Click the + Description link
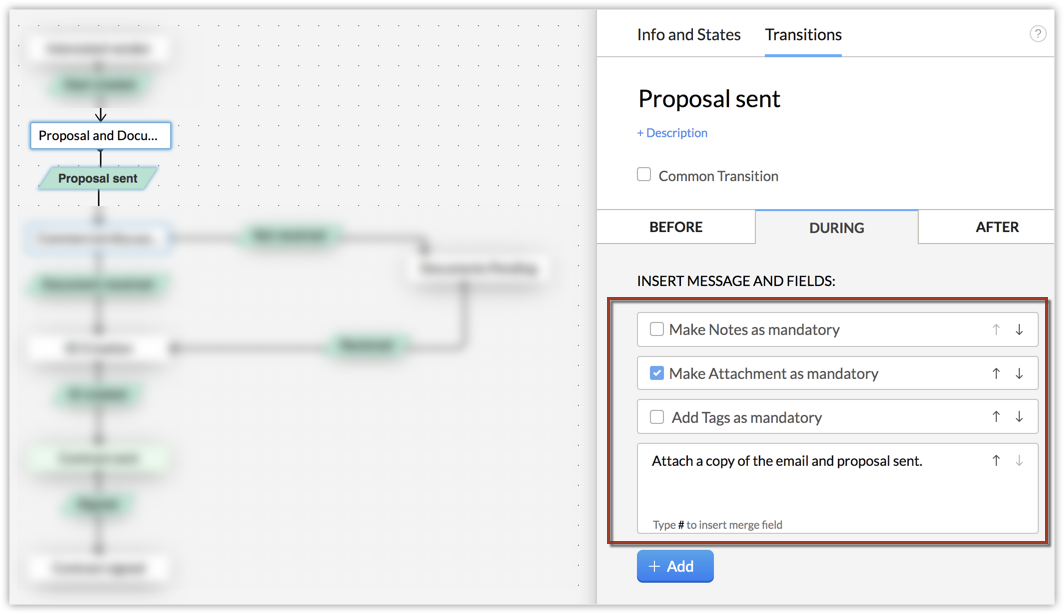This screenshot has height=614, width=1064. [672, 133]
